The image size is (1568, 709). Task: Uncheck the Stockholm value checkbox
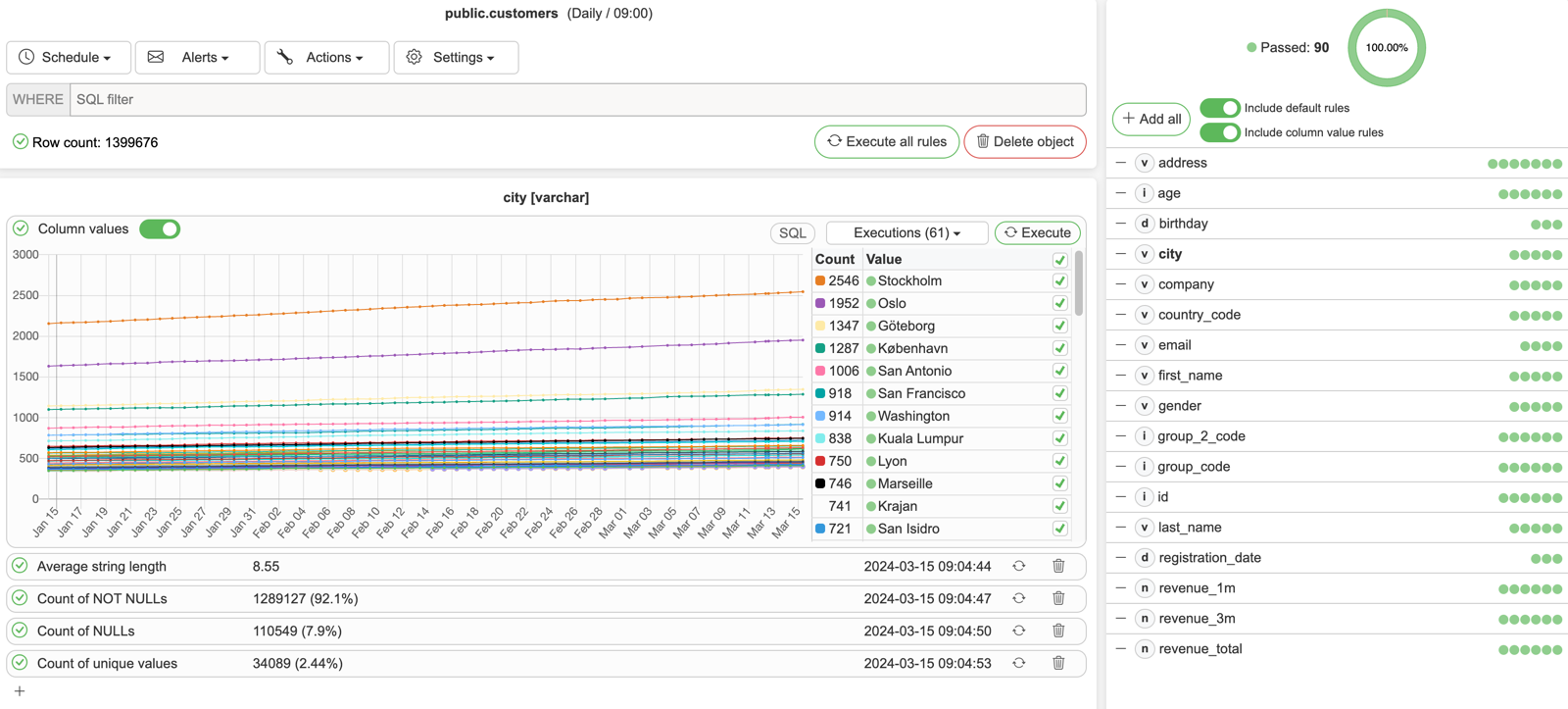(1059, 281)
